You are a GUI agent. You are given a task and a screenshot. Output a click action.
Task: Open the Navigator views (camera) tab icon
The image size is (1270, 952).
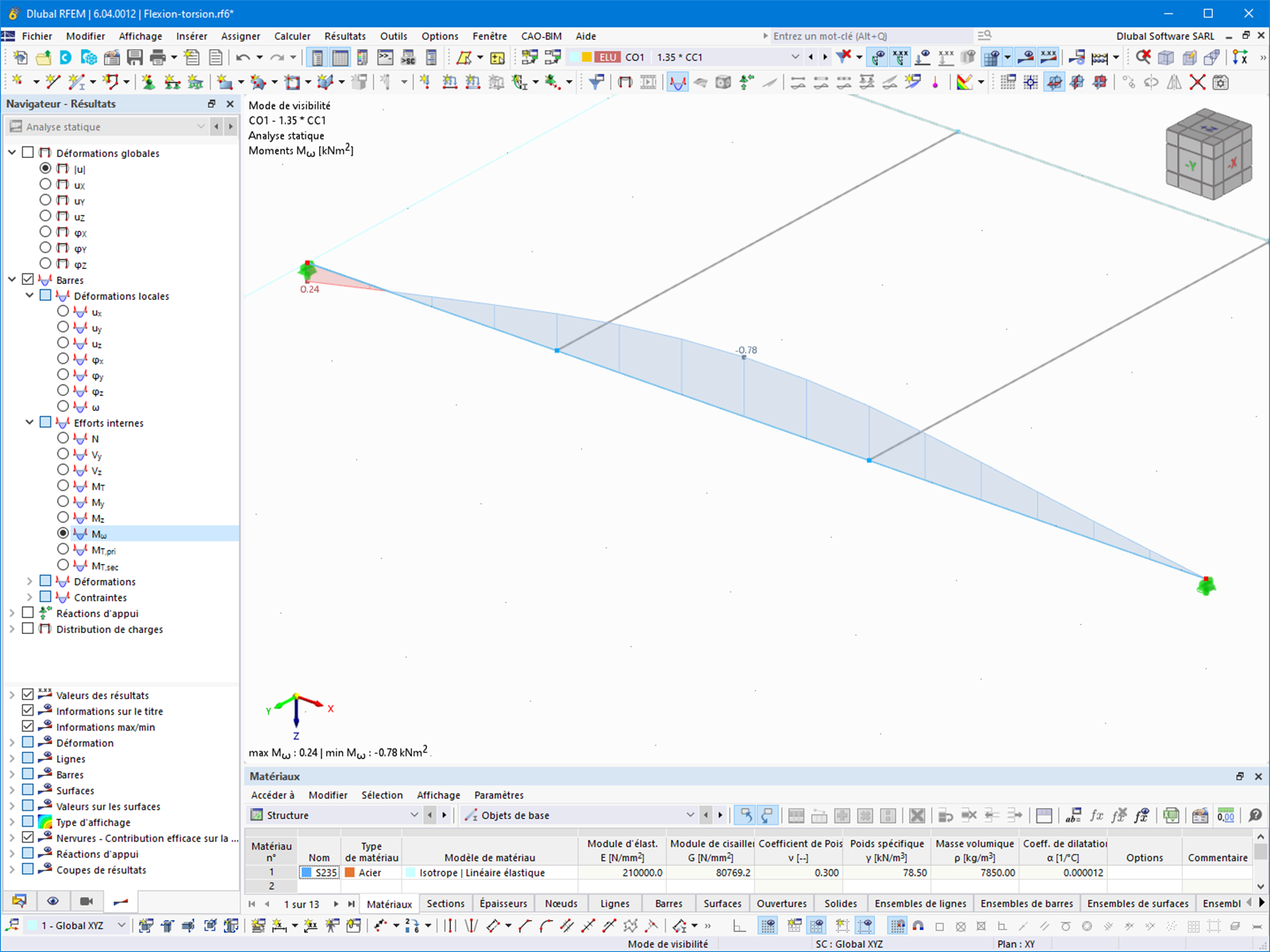[x=87, y=901]
